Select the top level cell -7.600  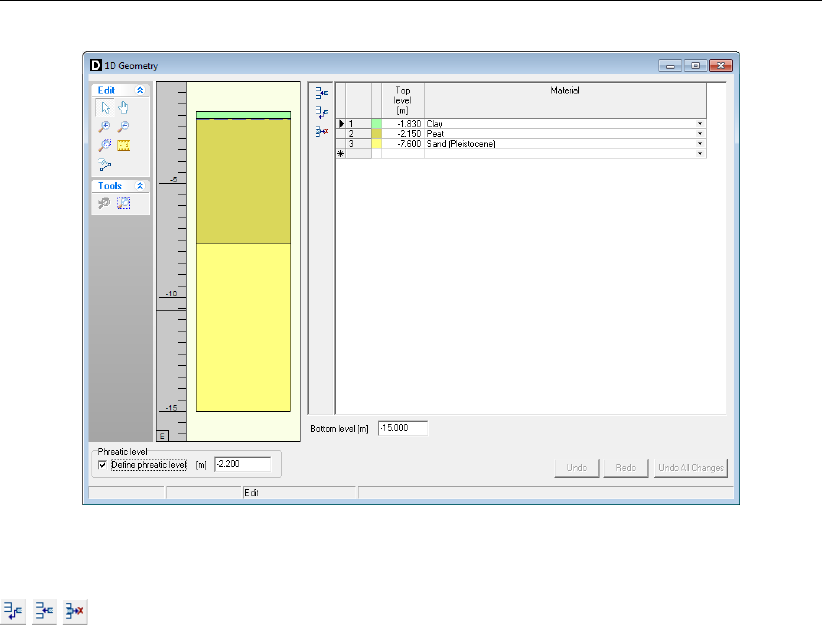(x=403, y=144)
